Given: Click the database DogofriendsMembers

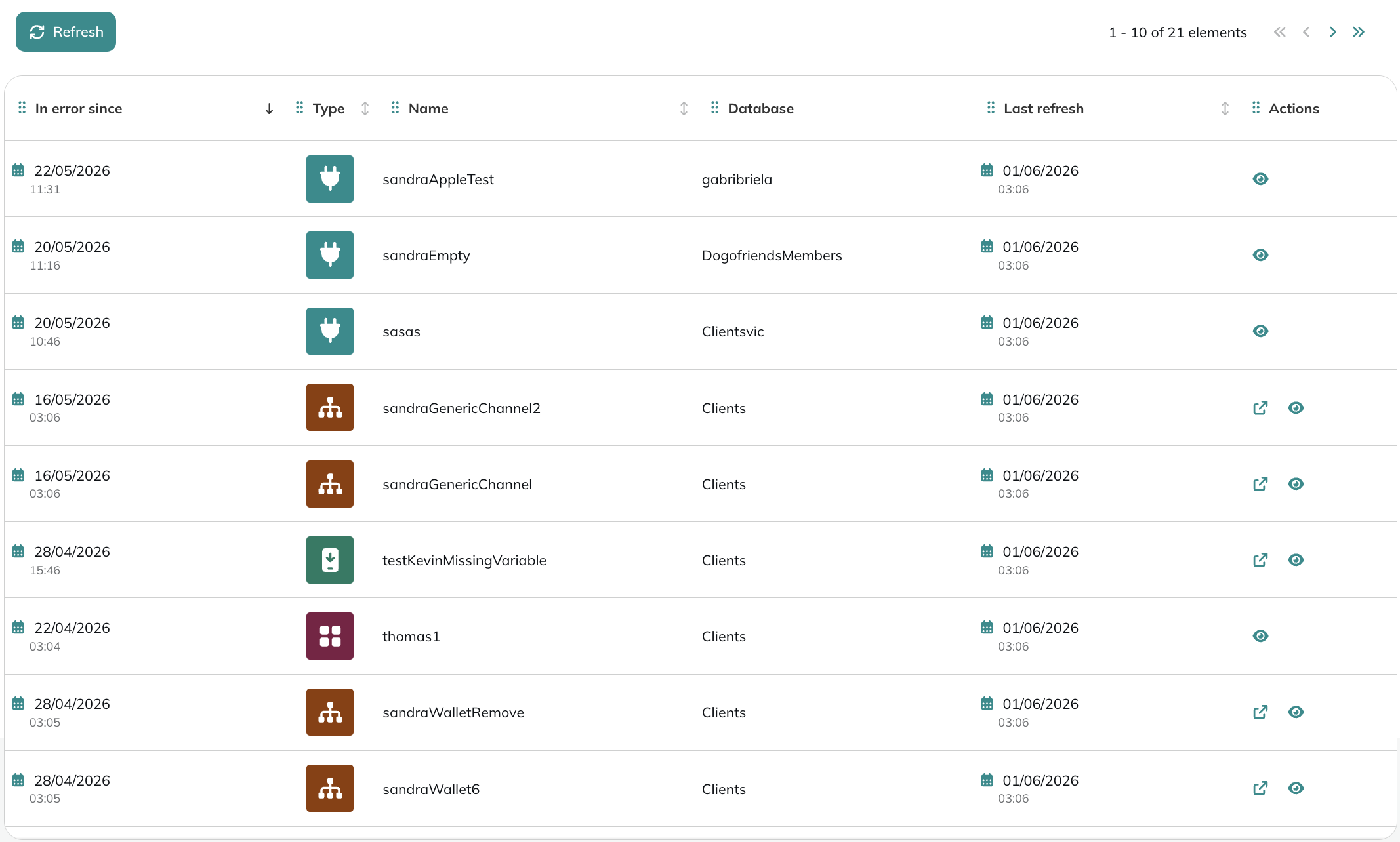Looking at the screenshot, I should (x=772, y=256).
